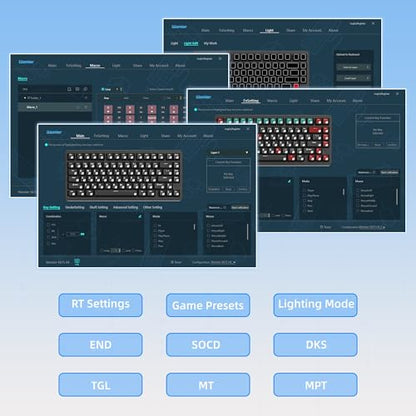This screenshot has height=416, width=416.
Task: Click the Lighting Mode feature label
Action: pyautogui.click(x=315, y=304)
